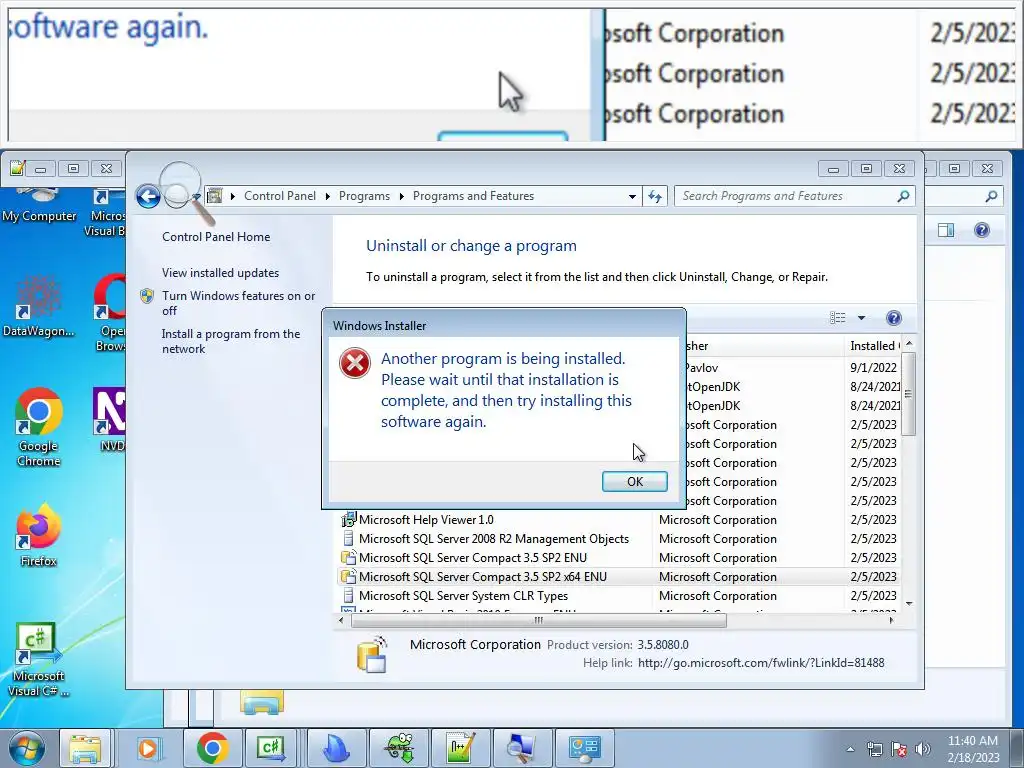This screenshot has width=1024, height=768.
Task: Open the Control Panel taskbar button
Action: (584, 748)
